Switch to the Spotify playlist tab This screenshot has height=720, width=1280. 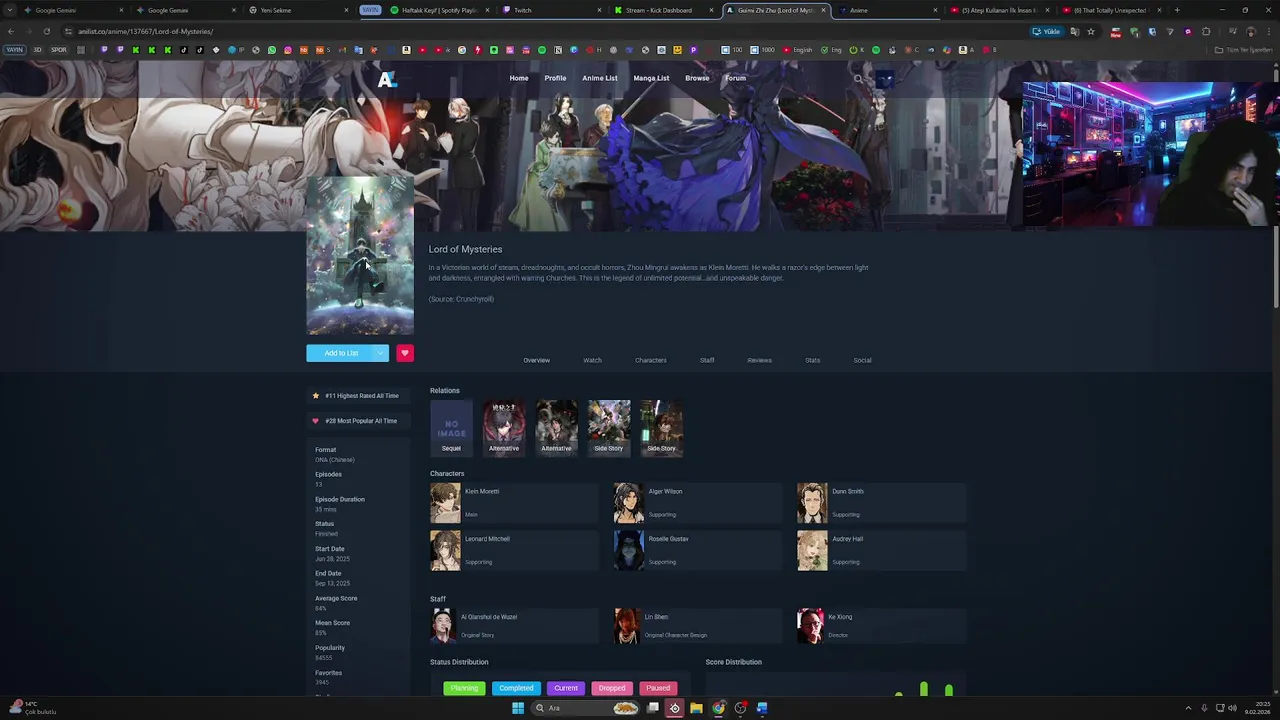click(x=438, y=10)
